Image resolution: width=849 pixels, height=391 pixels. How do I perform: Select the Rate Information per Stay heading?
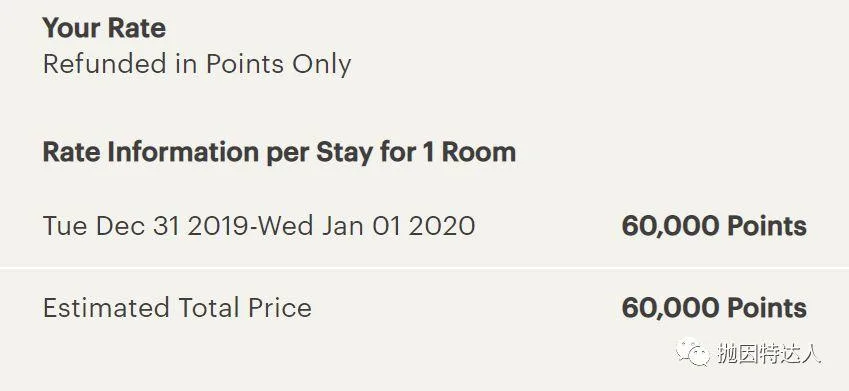coord(279,152)
